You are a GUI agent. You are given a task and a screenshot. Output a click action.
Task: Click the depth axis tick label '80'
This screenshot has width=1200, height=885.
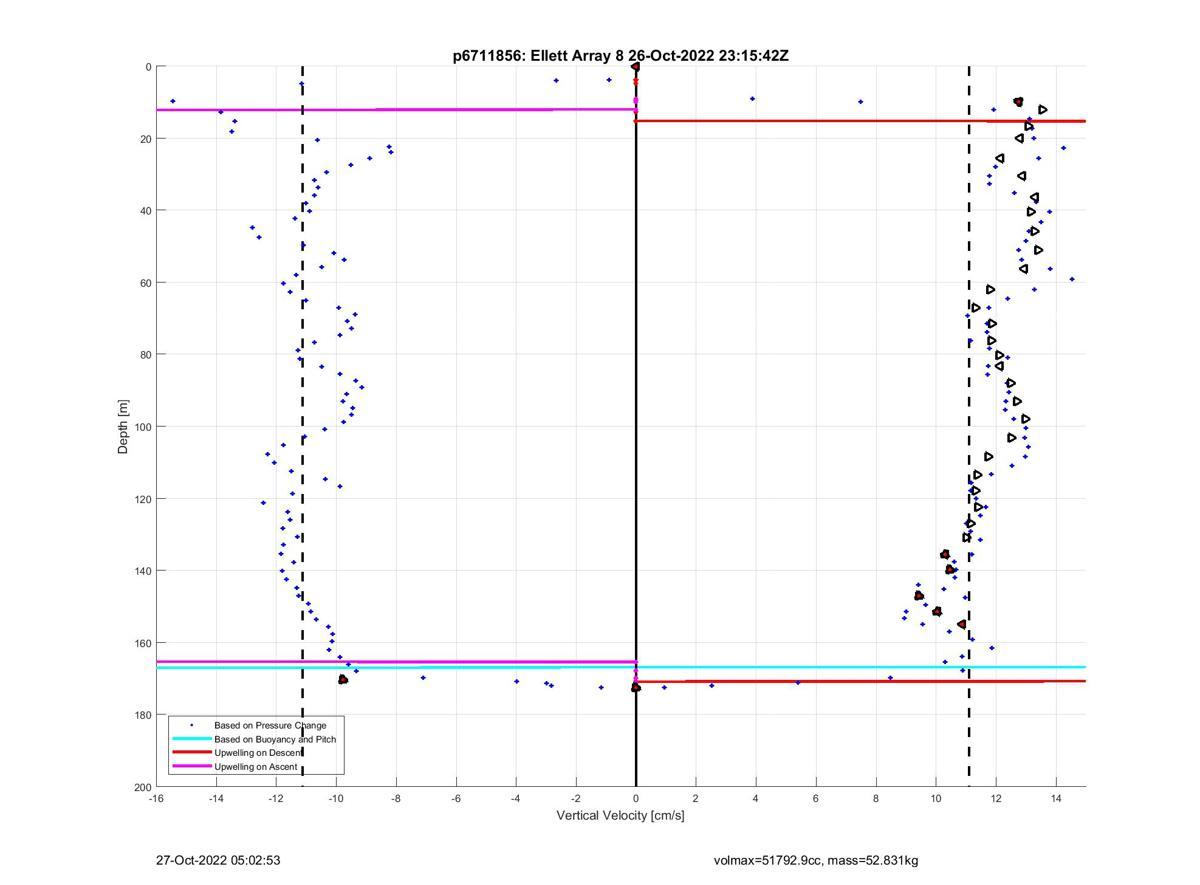pyautogui.click(x=145, y=355)
